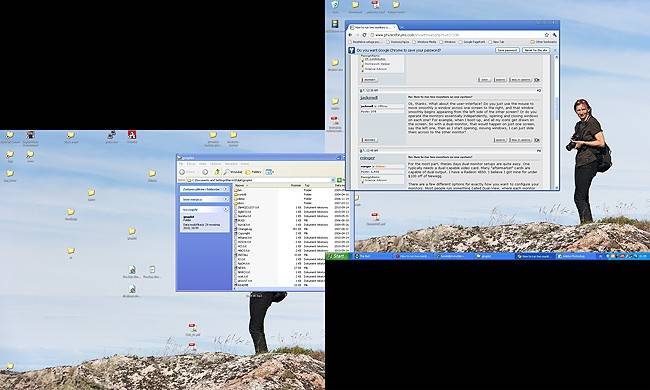
Task: Close the Chrome forum tab
Action: click(394, 27)
